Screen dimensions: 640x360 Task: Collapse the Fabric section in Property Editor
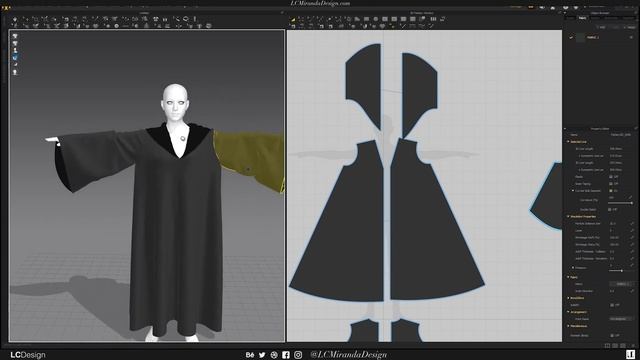(568, 277)
